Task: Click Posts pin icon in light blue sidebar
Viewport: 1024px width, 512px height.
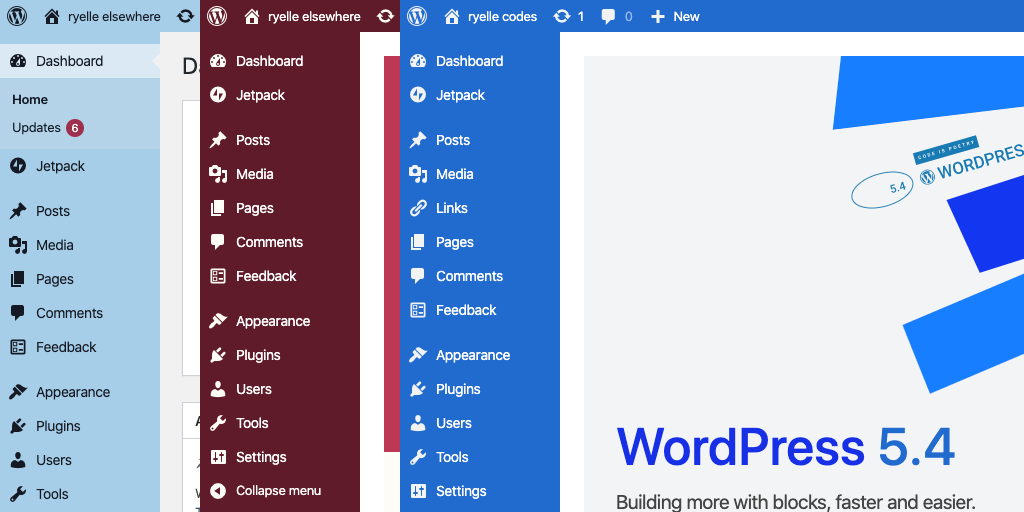Action: (18, 211)
